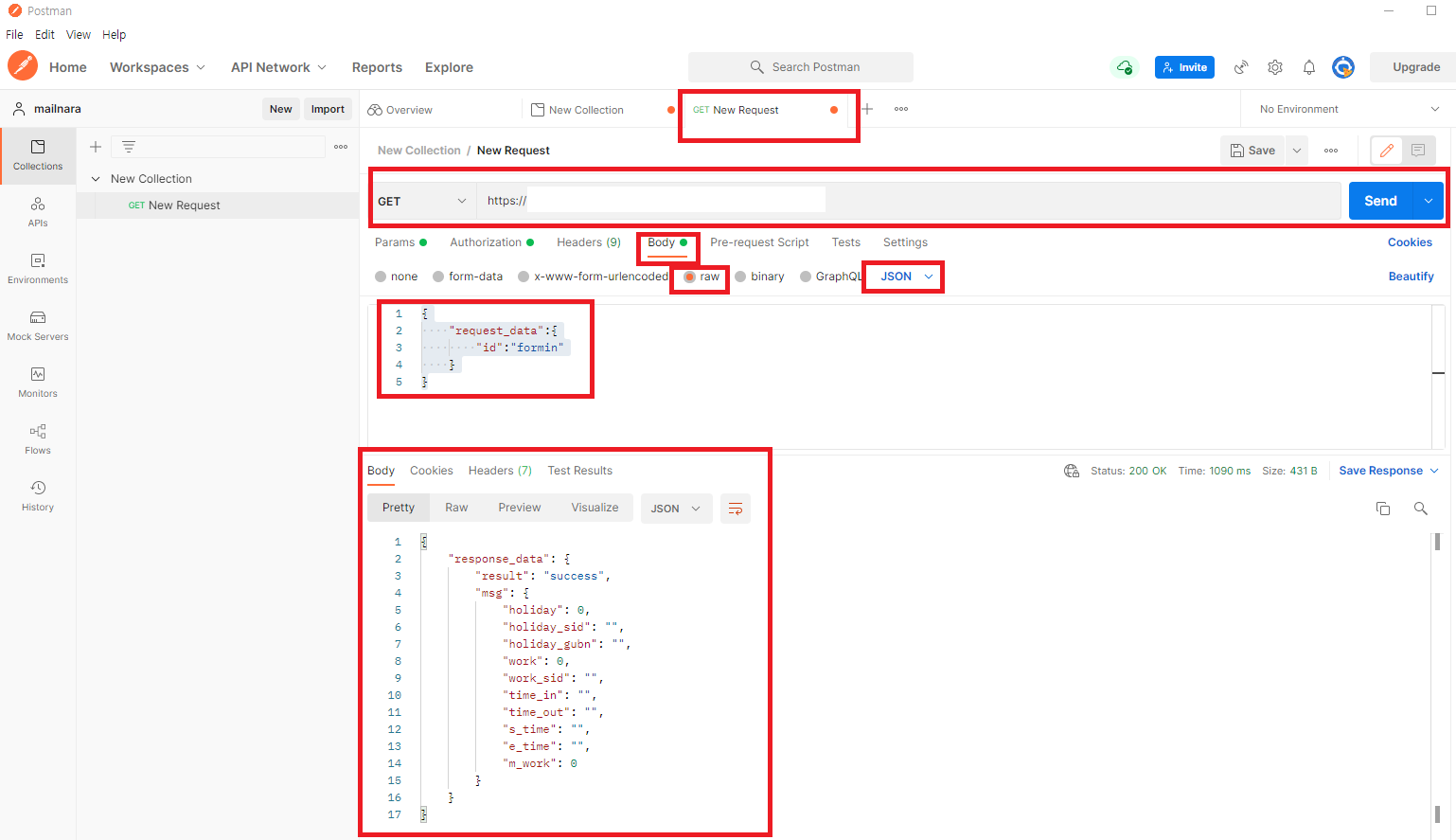The image size is (1456, 840).
Task: Open collections panel more options ellipsis
Action: [341, 147]
